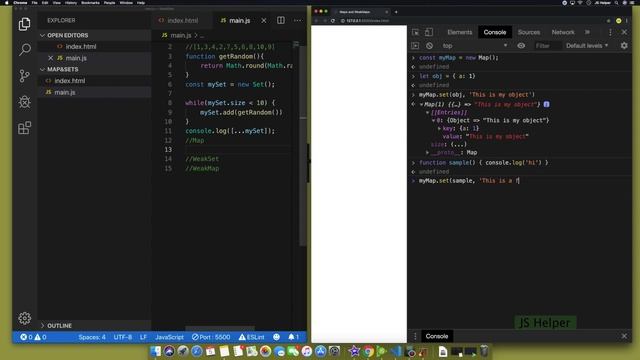Reload the page in Chrome

(x=333, y=20)
